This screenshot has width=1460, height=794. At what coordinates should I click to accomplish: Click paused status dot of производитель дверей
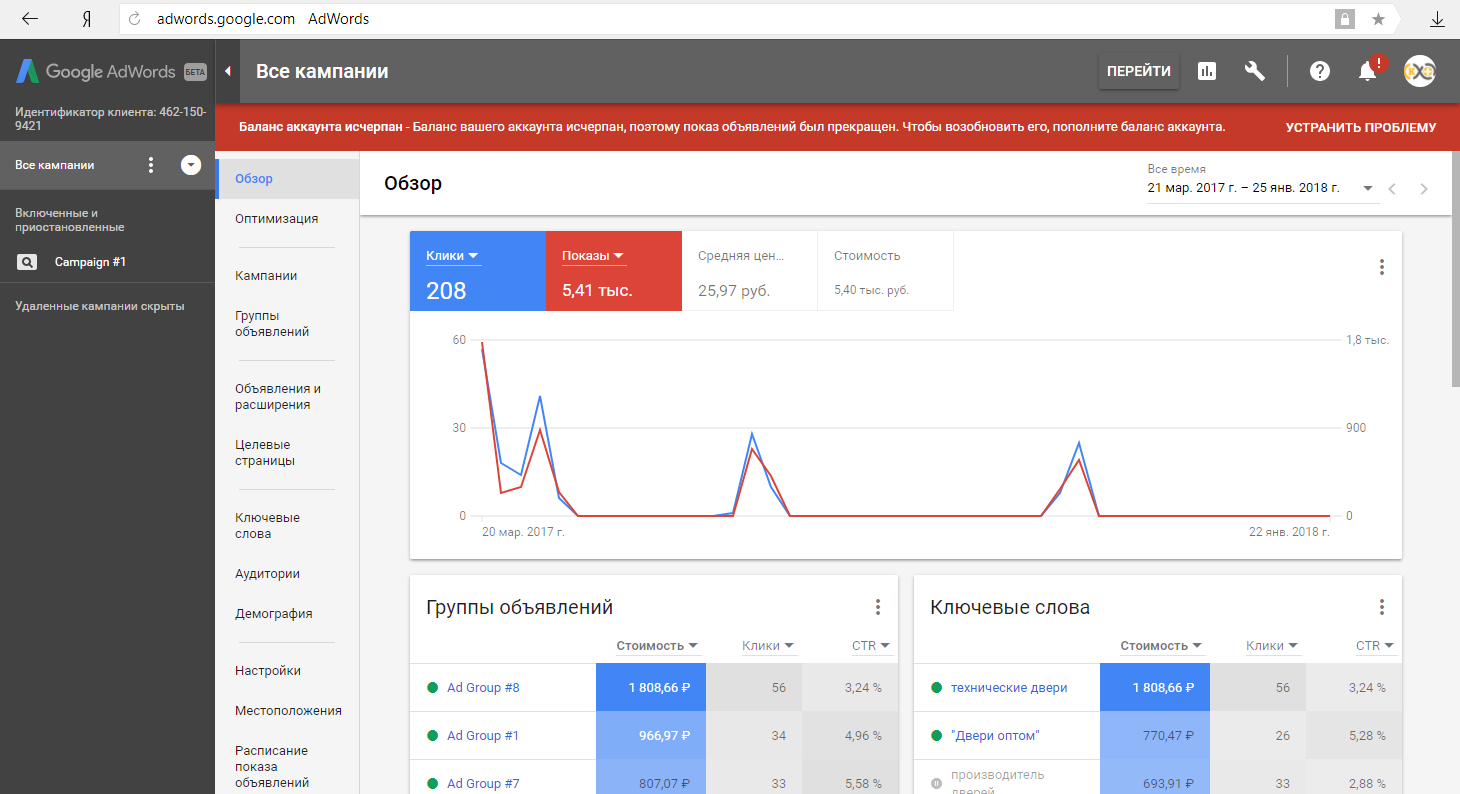click(x=937, y=783)
